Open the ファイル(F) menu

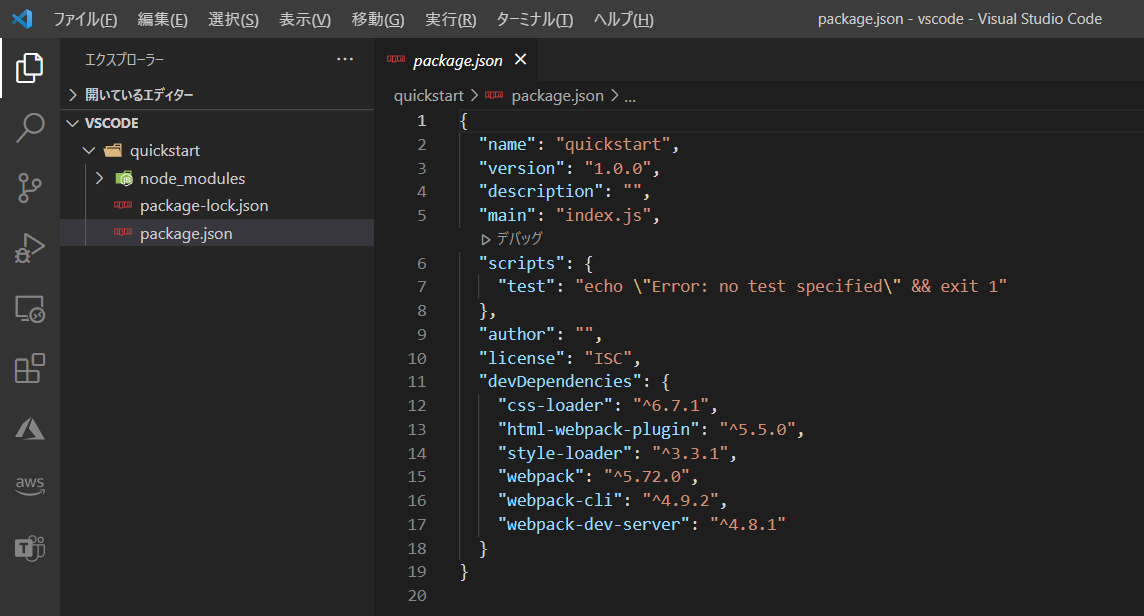85,19
